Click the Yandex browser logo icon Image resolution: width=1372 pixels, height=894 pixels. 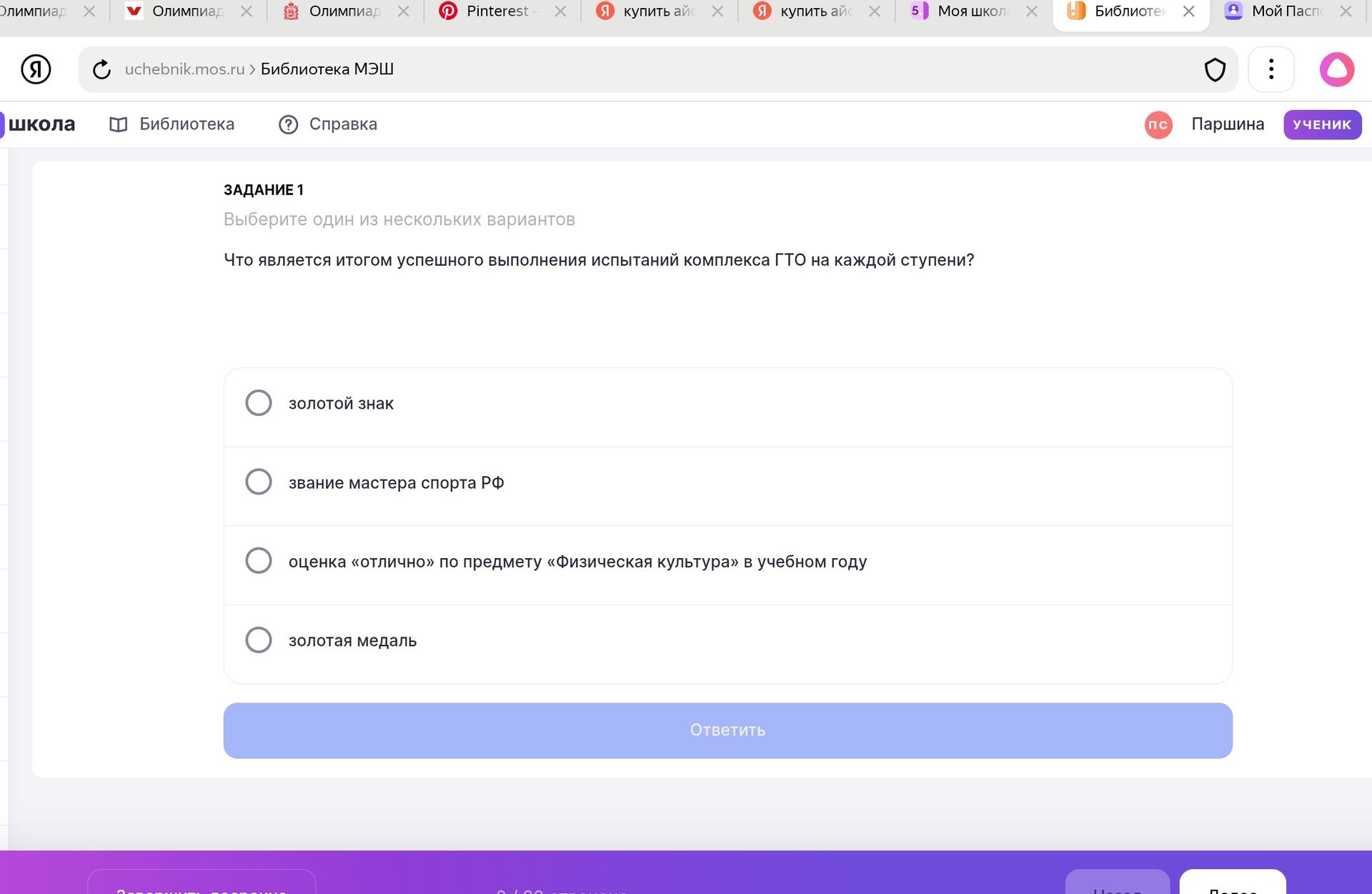point(36,69)
